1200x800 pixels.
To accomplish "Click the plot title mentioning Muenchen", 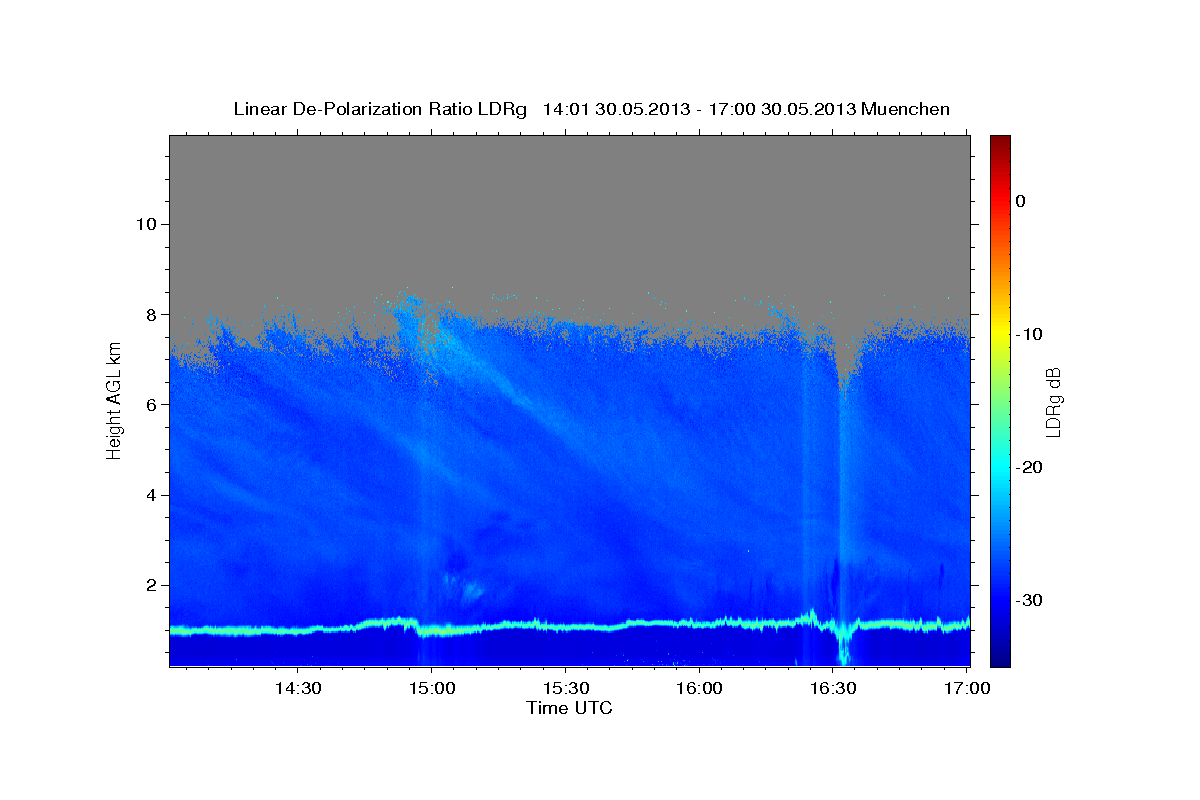I will pos(591,109).
